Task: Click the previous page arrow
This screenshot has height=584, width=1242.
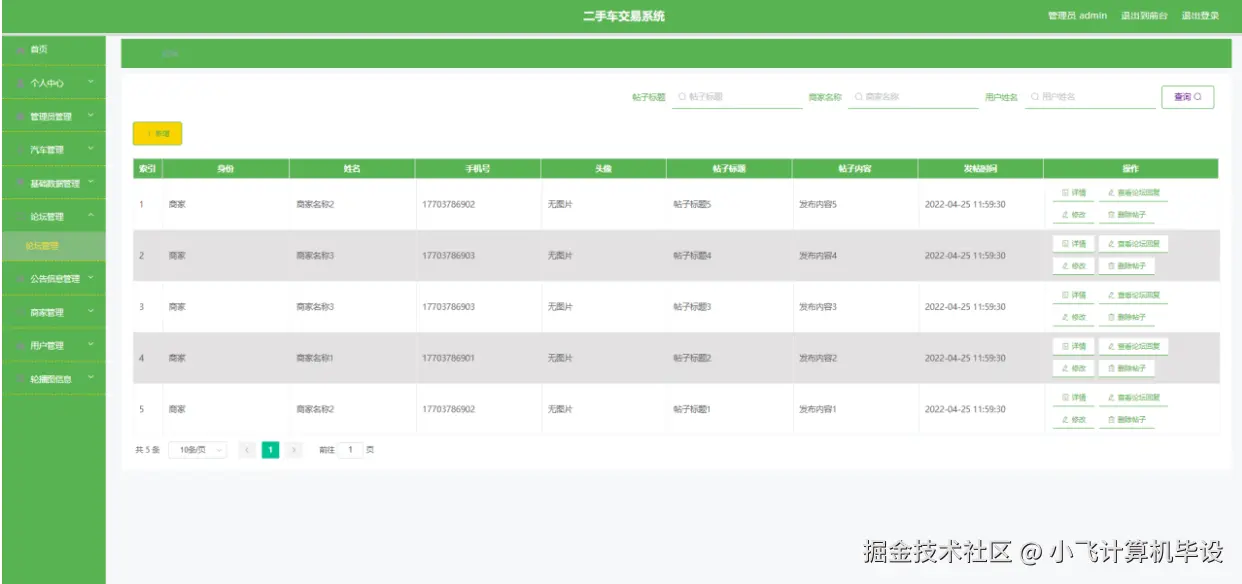Action: coord(248,450)
